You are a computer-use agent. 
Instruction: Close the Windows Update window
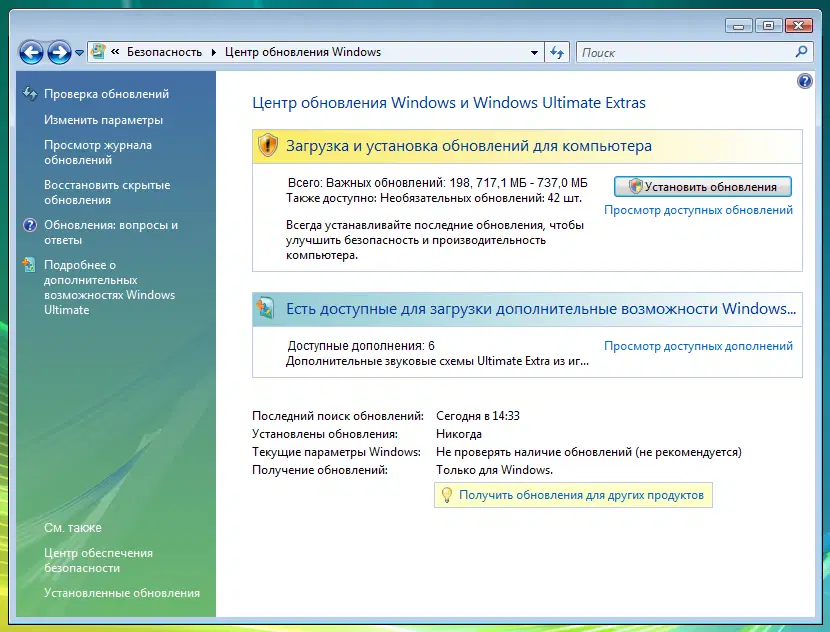click(x=799, y=25)
